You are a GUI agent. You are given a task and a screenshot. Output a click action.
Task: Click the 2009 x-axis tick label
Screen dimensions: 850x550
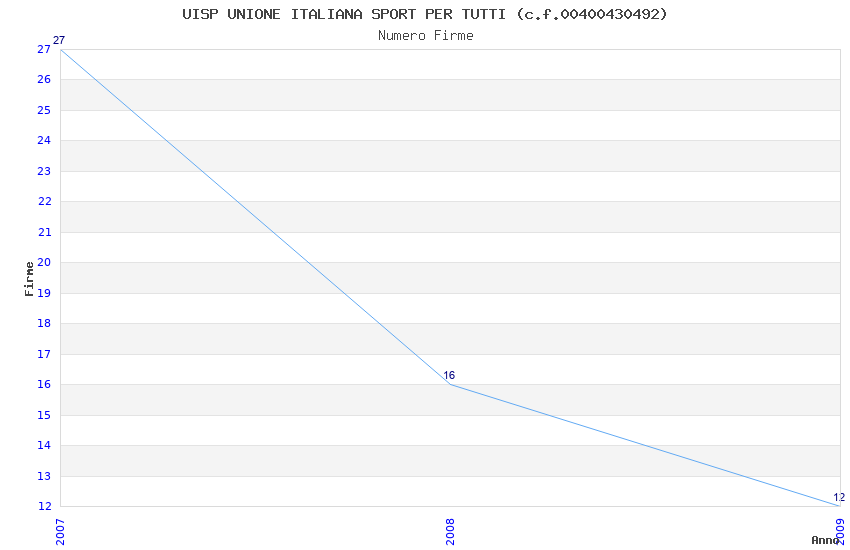pos(840,532)
